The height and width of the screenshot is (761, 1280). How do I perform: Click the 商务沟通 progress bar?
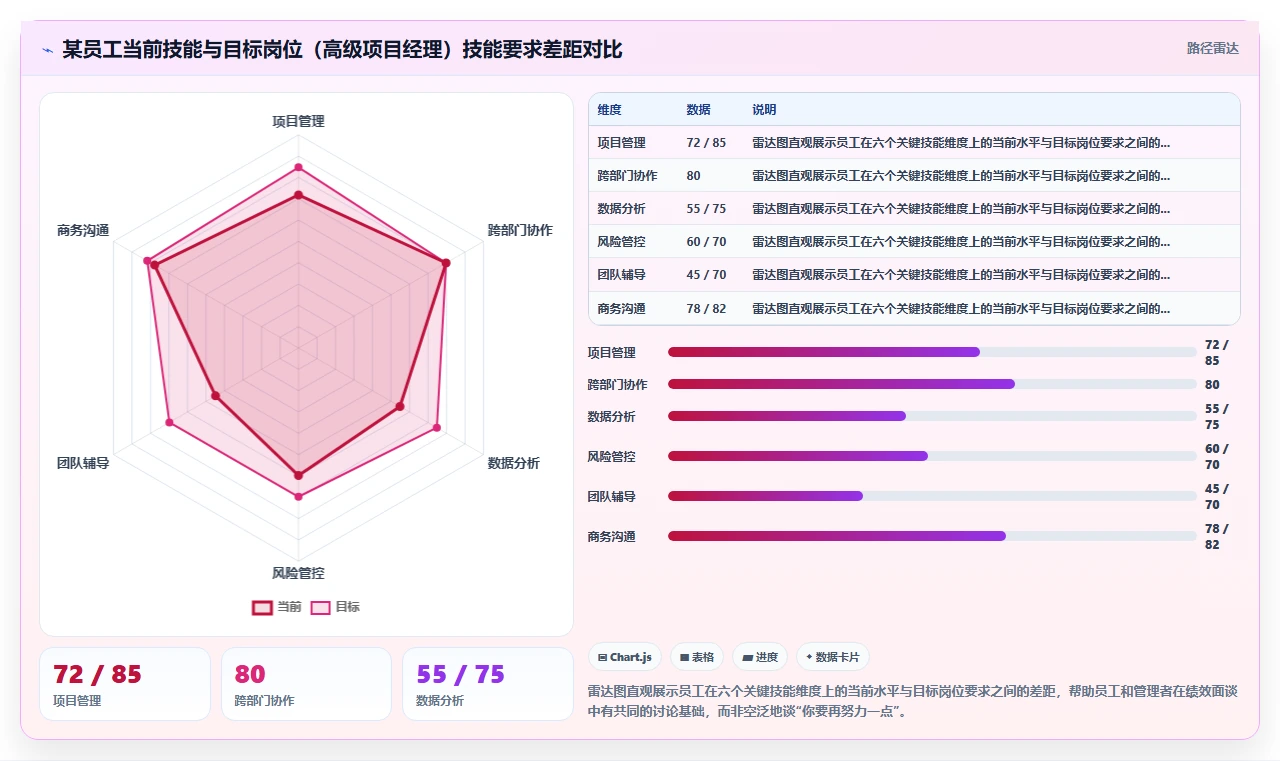[932, 536]
